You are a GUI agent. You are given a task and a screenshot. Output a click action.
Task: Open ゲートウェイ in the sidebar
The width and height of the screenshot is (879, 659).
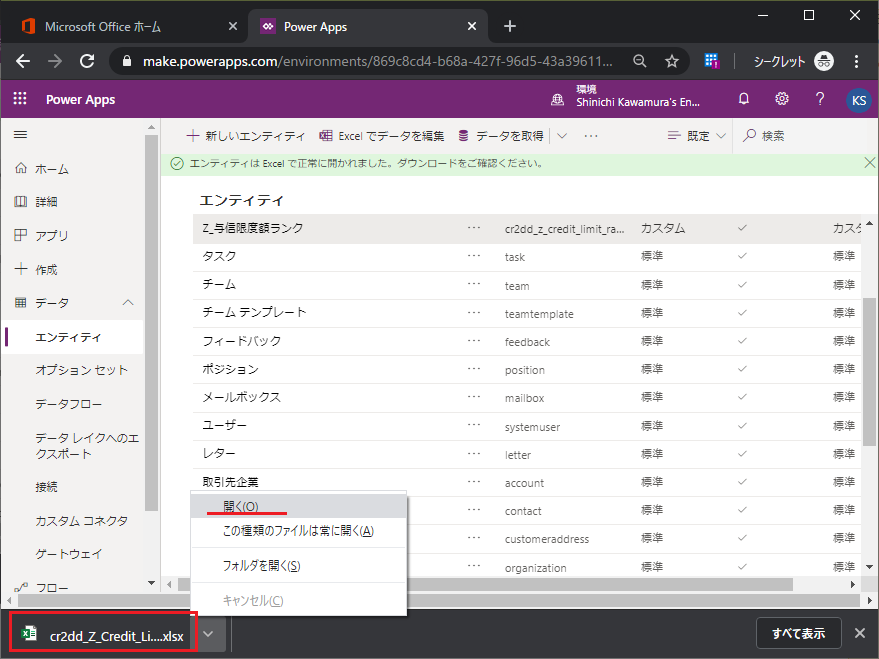(x=68, y=554)
